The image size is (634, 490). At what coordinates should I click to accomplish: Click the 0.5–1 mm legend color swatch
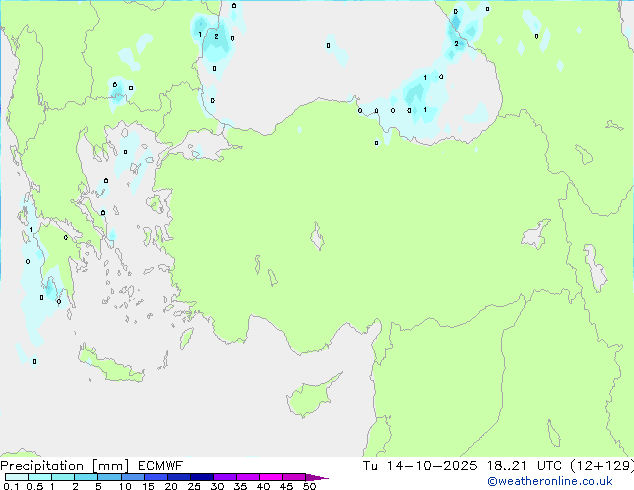(40, 477)
